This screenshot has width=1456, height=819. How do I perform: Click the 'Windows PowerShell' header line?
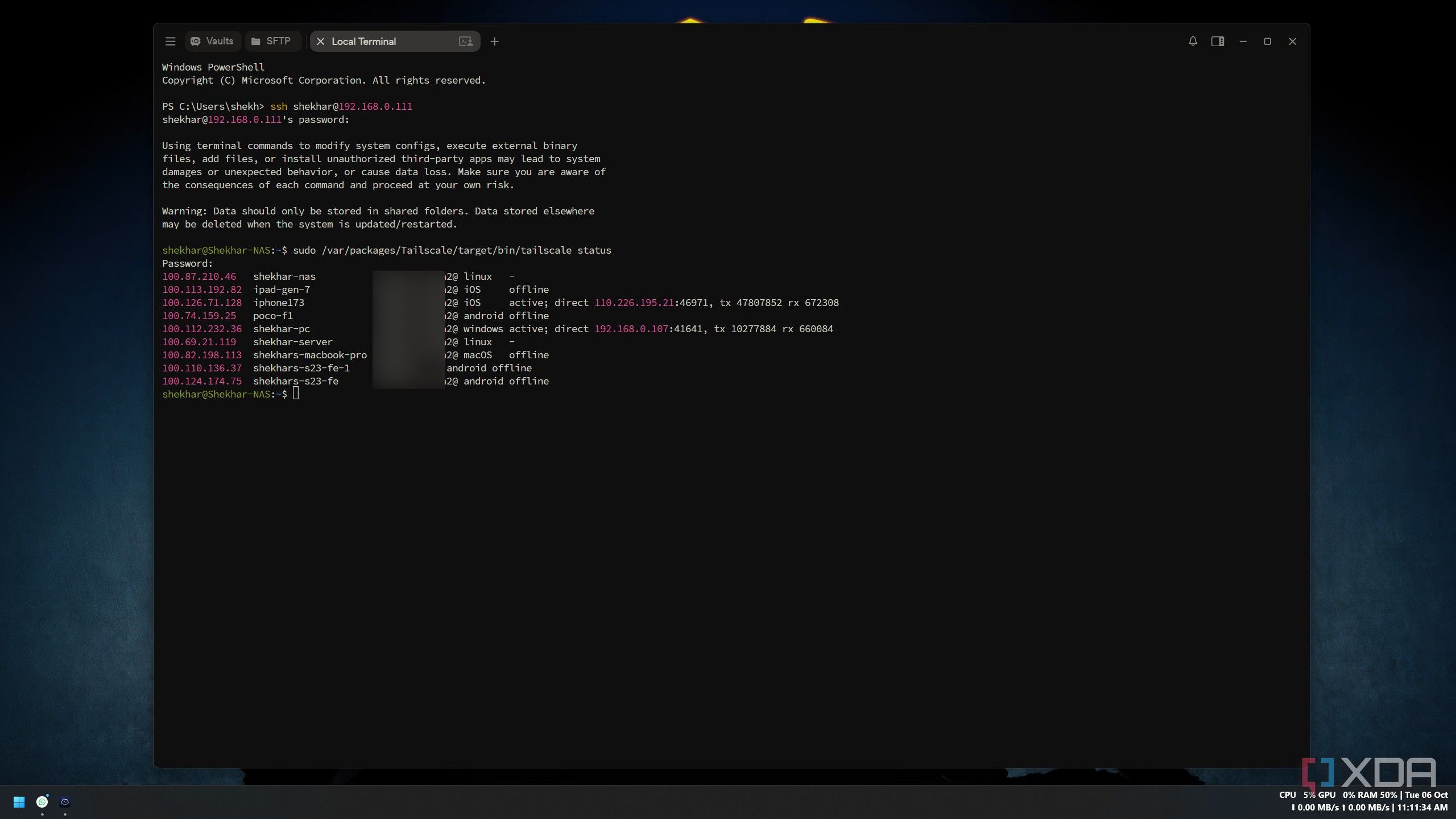point(213,67)
